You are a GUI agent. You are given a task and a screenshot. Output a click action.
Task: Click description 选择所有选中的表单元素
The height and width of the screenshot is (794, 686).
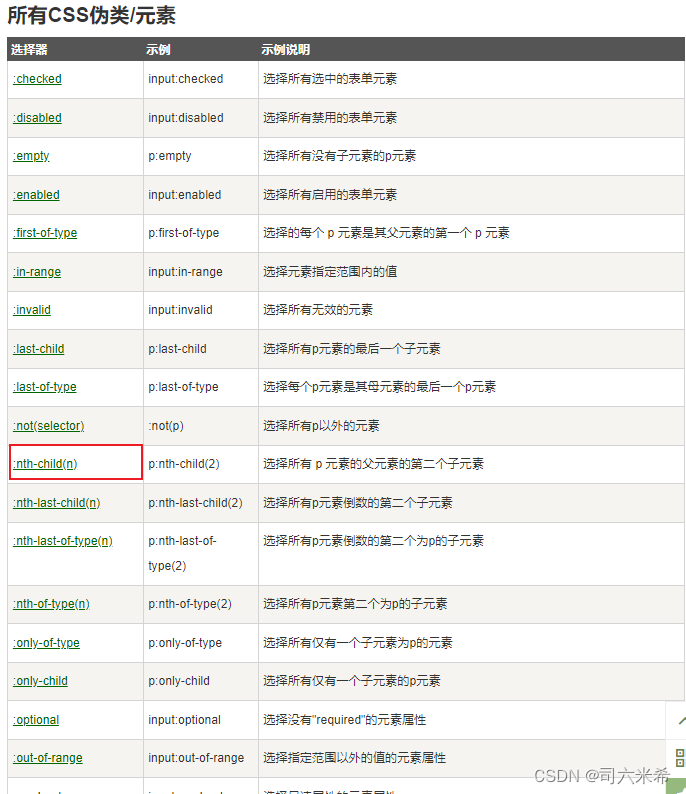click(x=330, y=79)
